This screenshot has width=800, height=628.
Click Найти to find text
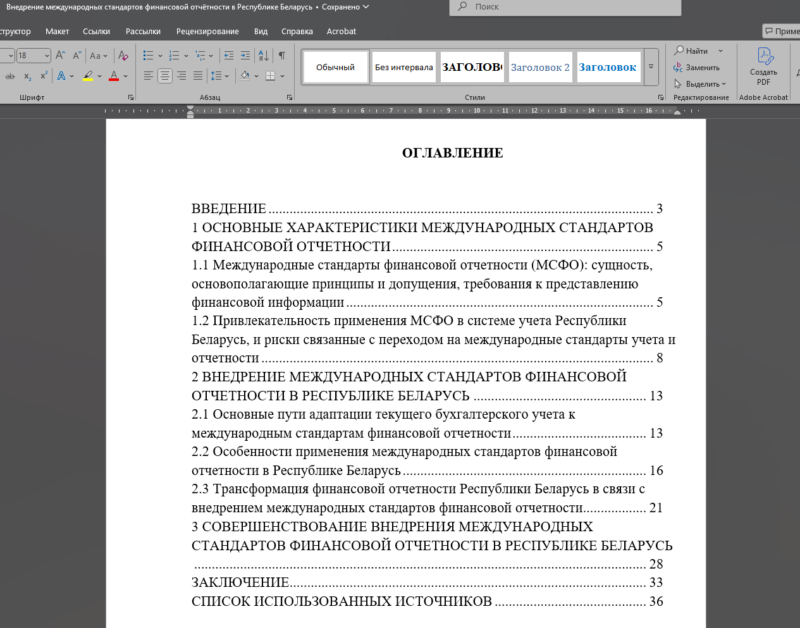click(x=691, y=51)
